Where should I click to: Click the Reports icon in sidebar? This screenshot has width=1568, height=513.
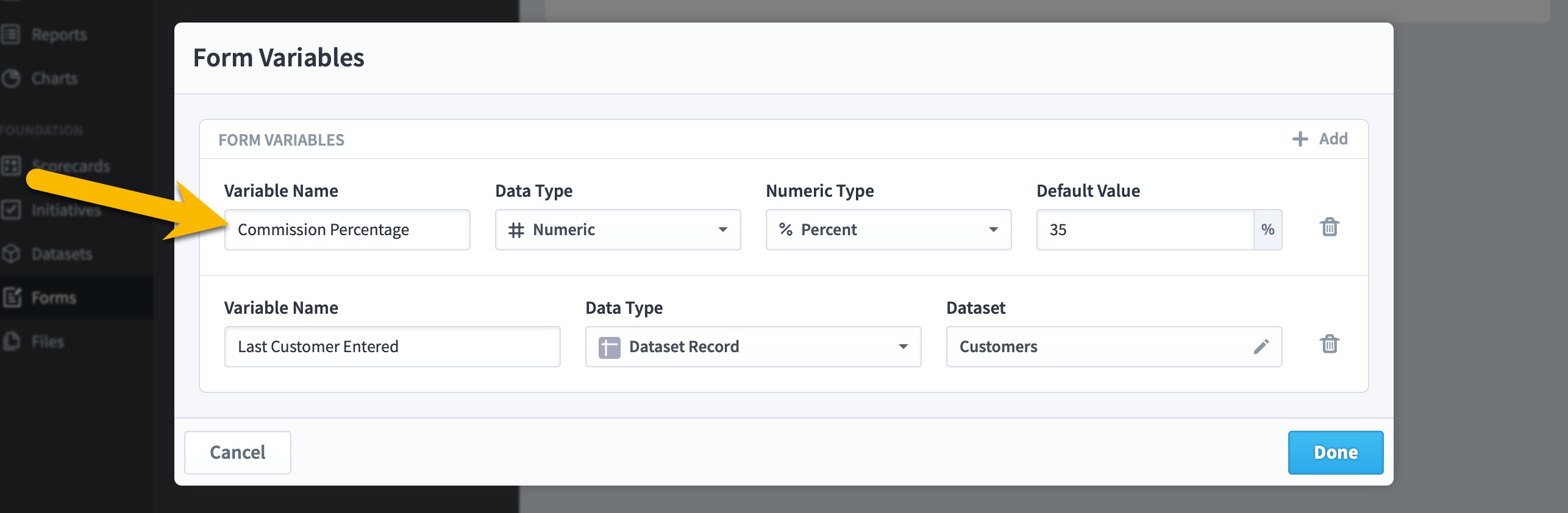(x=11, y=34)
